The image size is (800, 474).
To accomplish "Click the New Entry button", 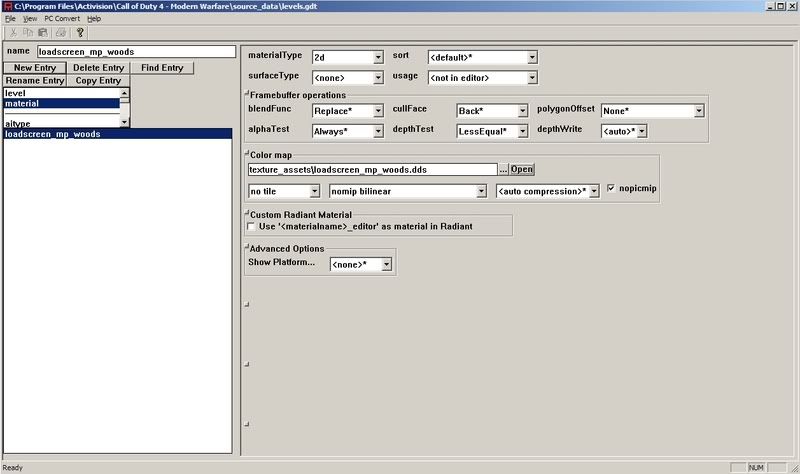I will coord(33,68).
